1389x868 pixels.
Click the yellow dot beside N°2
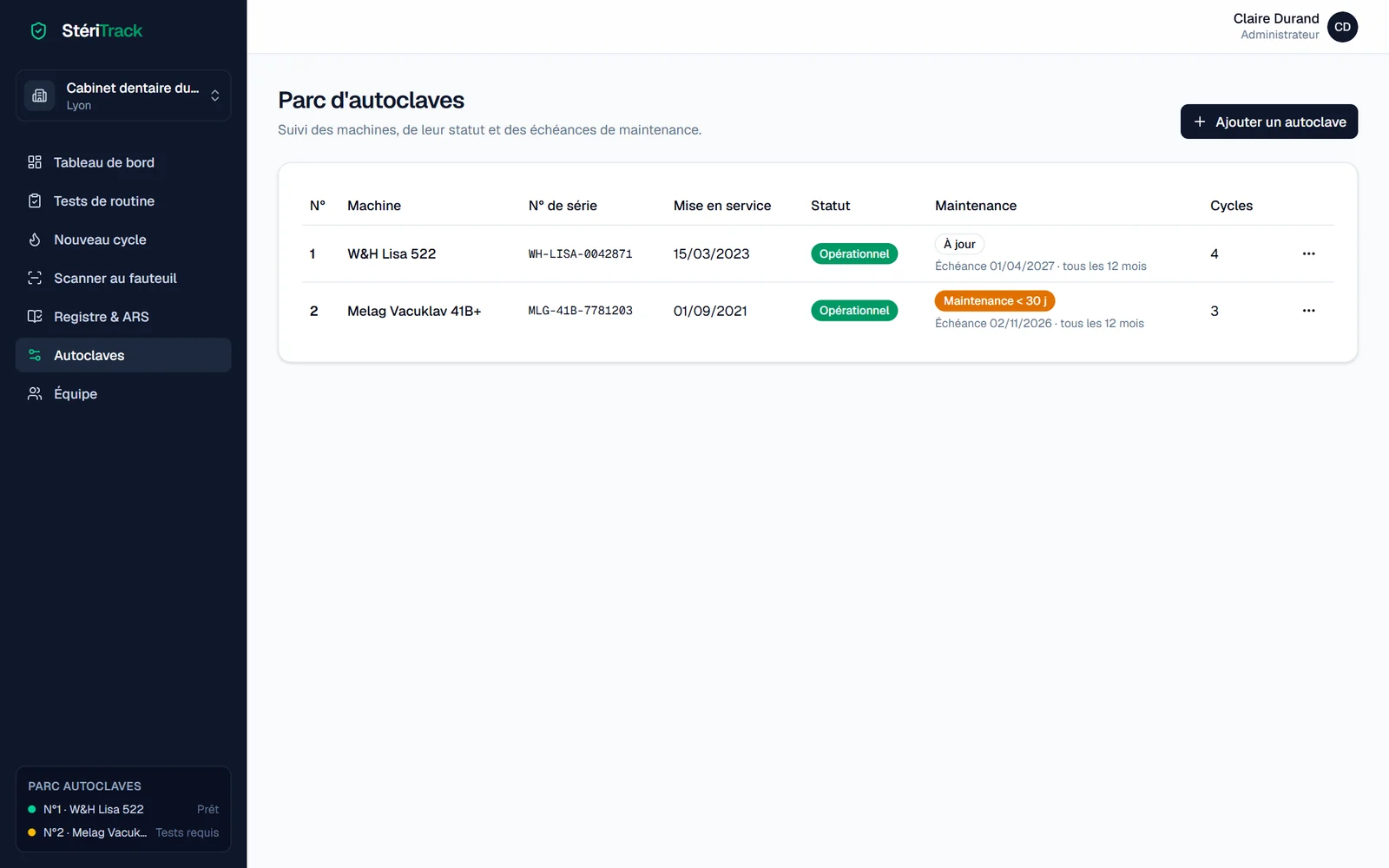point(32,832)
